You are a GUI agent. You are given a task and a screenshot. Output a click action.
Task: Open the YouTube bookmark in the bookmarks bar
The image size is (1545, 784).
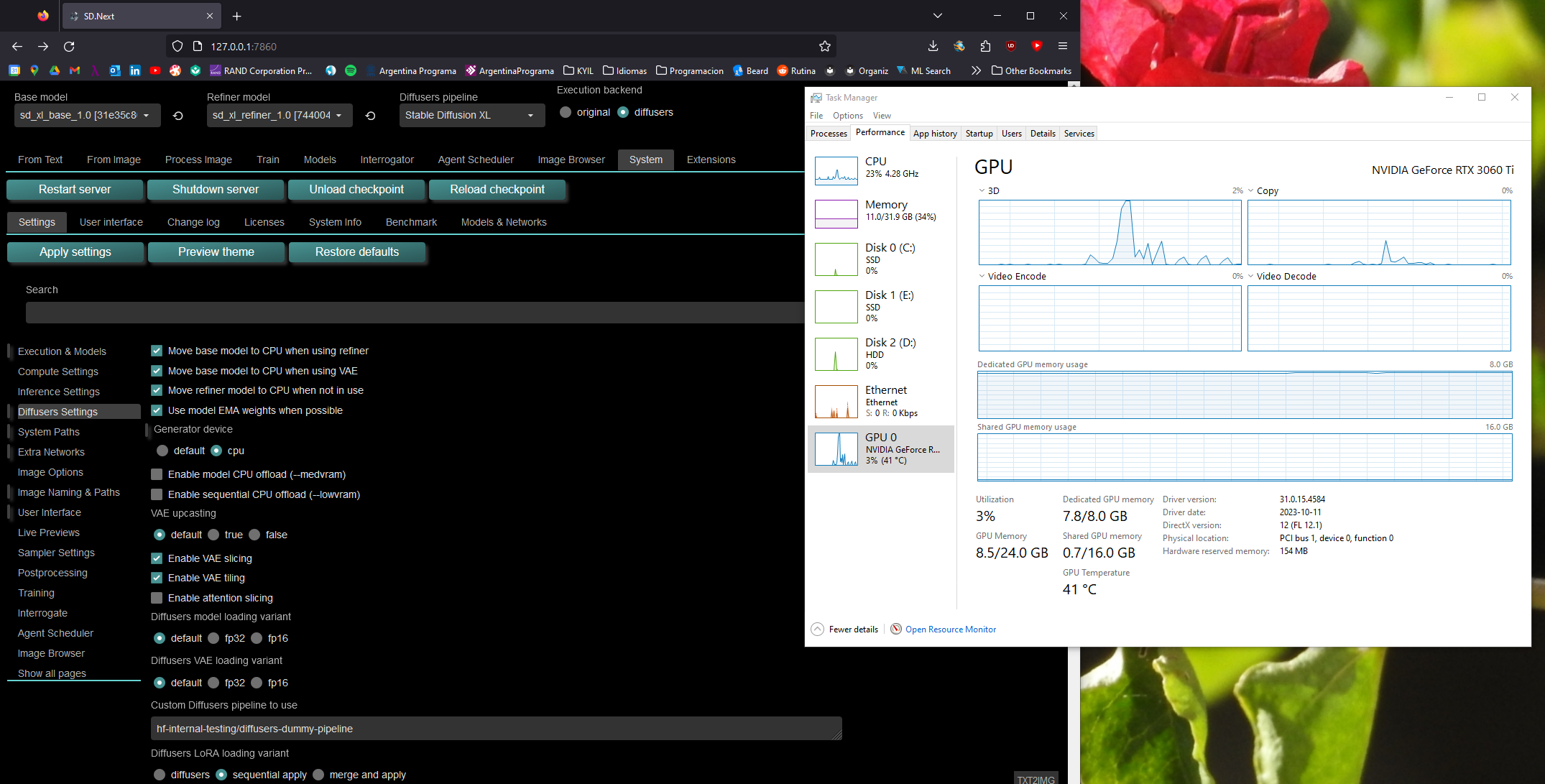click(x=155, y=70)
